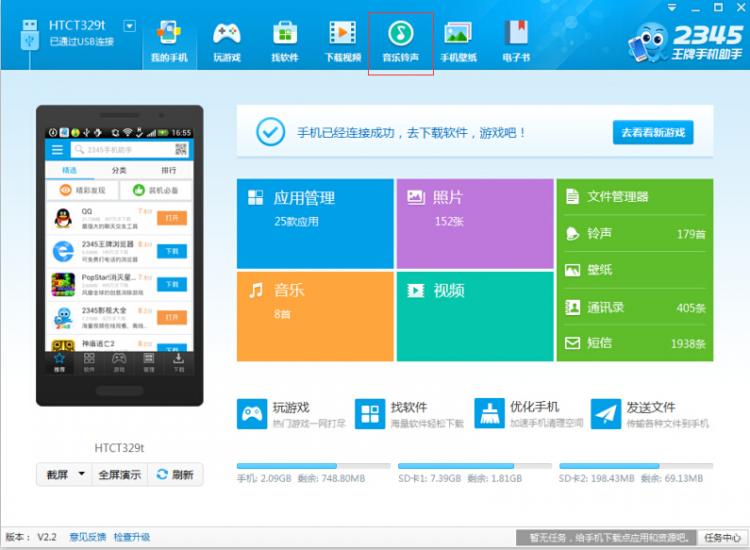Image resolution: width=750 pixels, height=550 pixels.
Task: Click the 截屏 screenshot button
Action: 57,474
